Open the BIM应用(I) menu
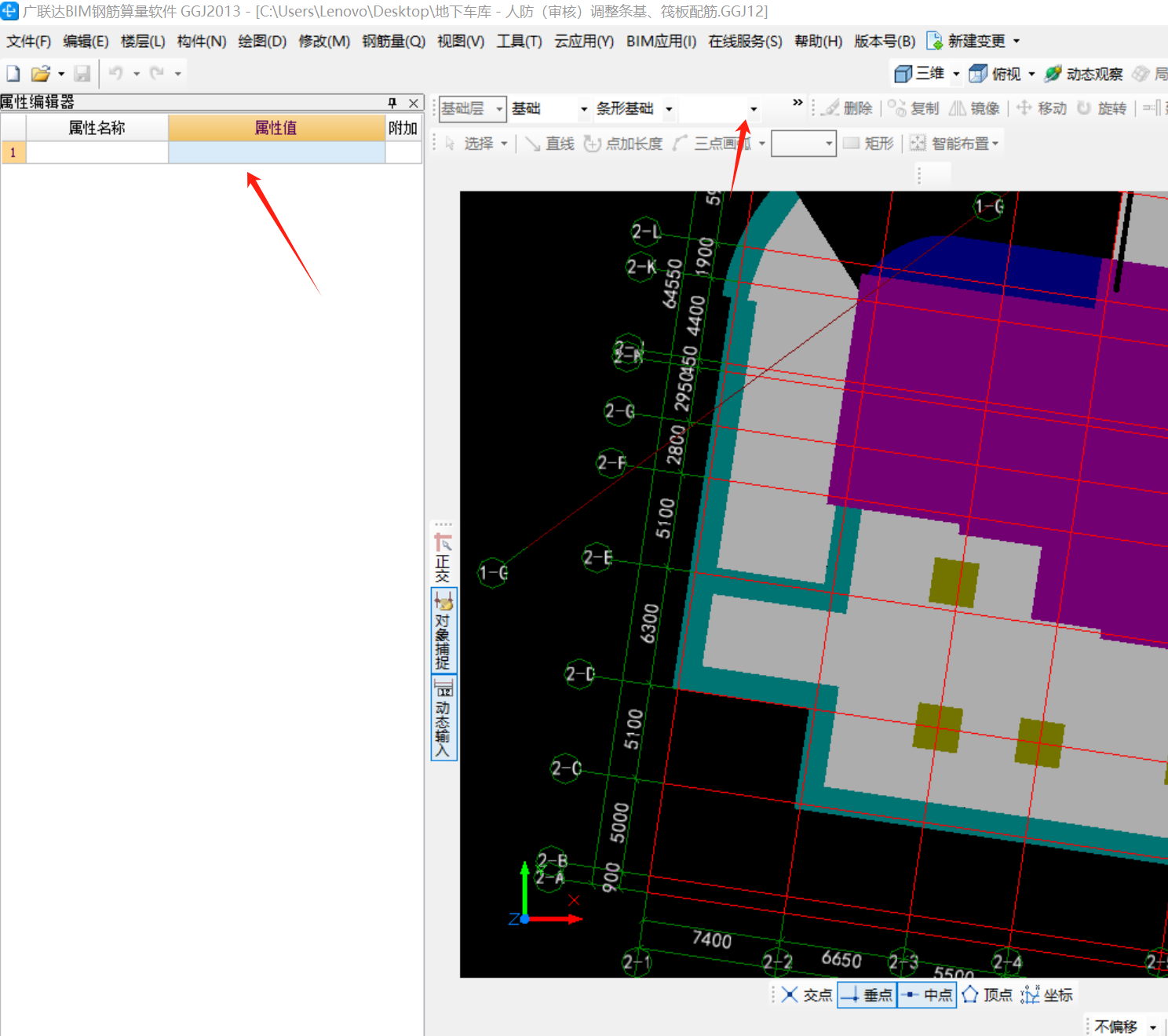This screenshot has height=1036, width=1168. tap(661, 42)
